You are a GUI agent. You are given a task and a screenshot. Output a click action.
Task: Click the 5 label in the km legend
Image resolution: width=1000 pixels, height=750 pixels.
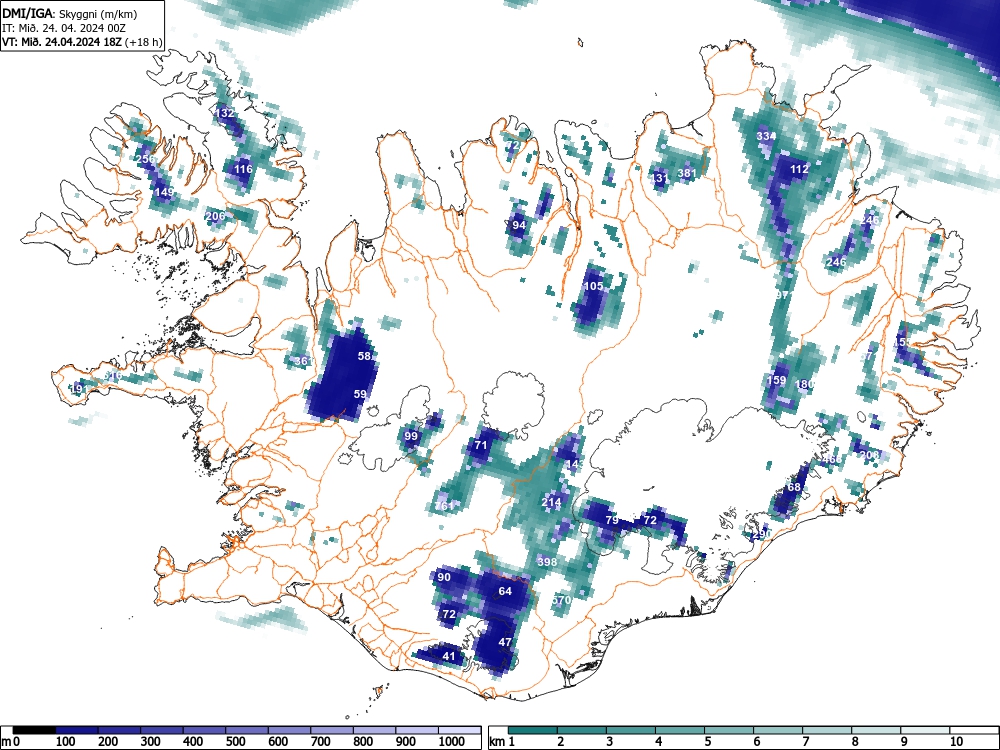point(707,741)
